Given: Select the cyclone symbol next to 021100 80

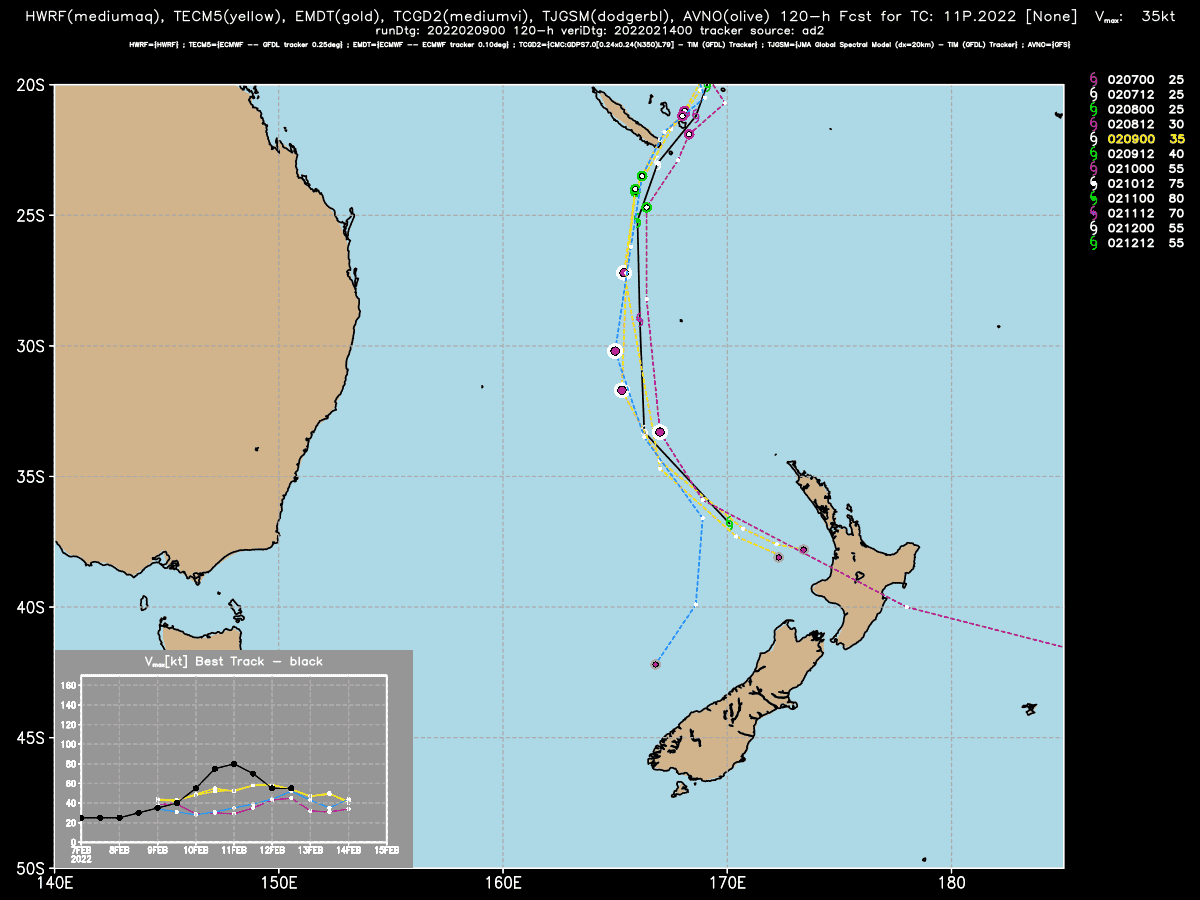Looking at the screenshot, I should pos(1093,198).
